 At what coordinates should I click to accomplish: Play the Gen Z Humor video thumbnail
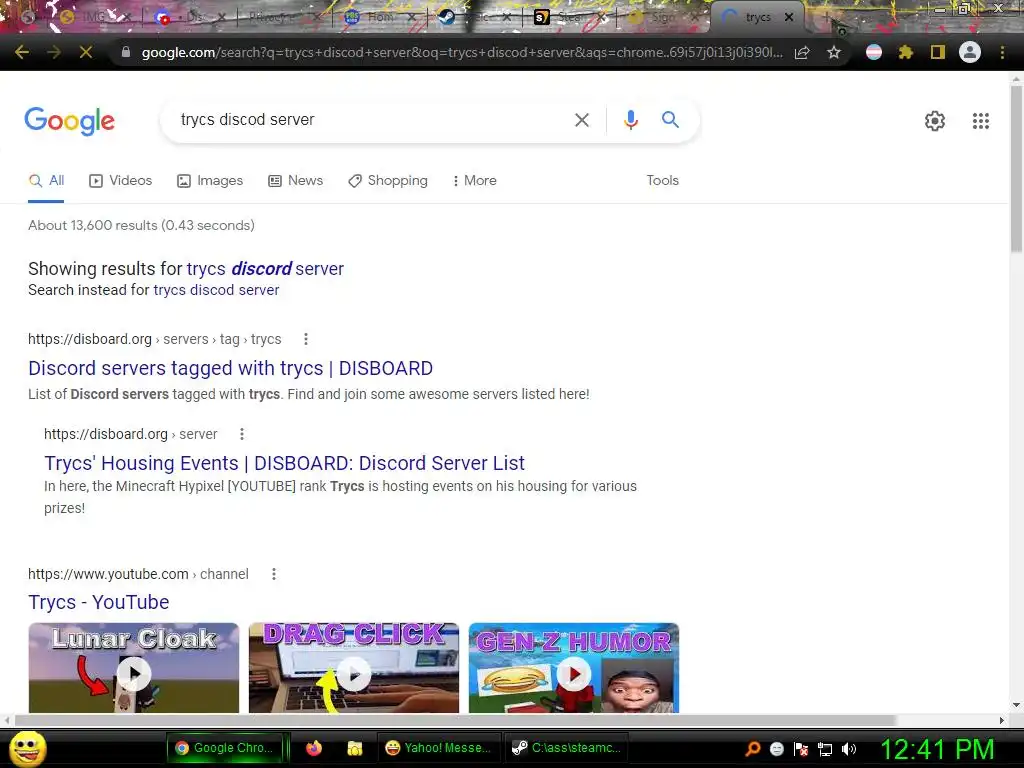click(x=574, y=668)
